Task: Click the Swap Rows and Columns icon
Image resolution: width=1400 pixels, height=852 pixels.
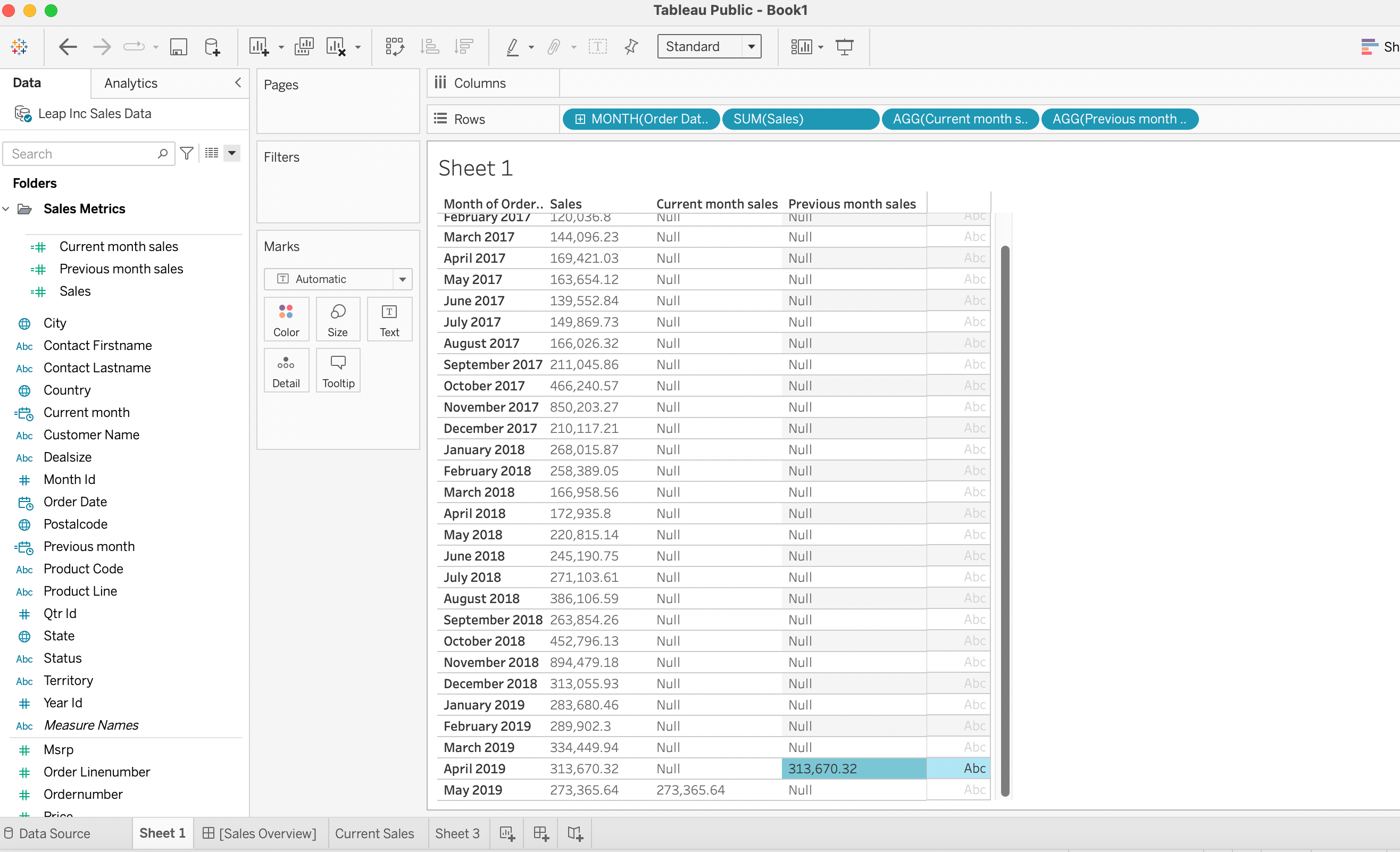Action: (x=394, y=47)
